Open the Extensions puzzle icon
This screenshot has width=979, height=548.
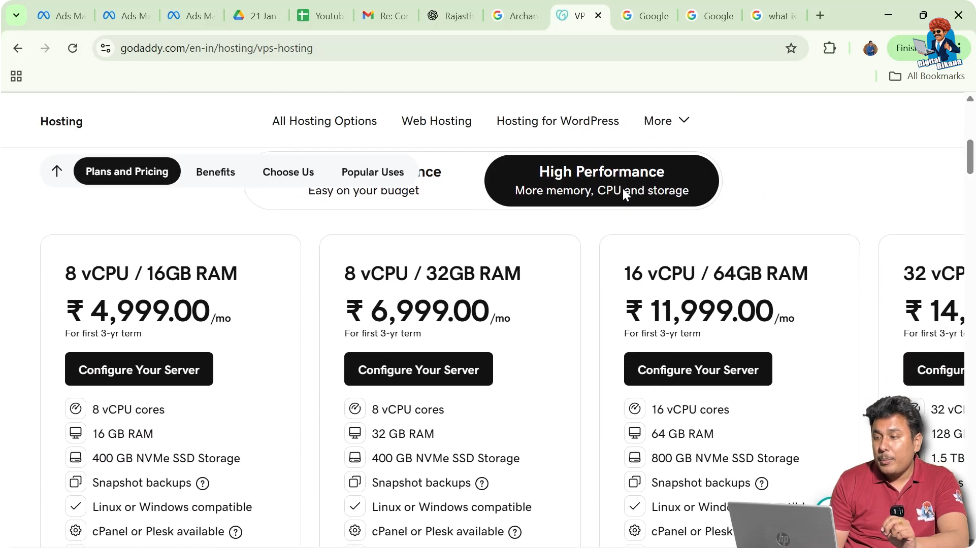click(829, 48)
